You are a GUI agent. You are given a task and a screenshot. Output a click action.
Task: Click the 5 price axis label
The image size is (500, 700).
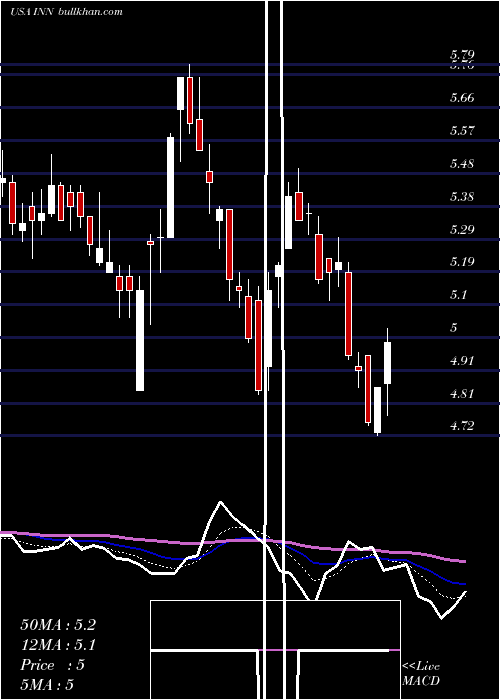tap(454, 328)
